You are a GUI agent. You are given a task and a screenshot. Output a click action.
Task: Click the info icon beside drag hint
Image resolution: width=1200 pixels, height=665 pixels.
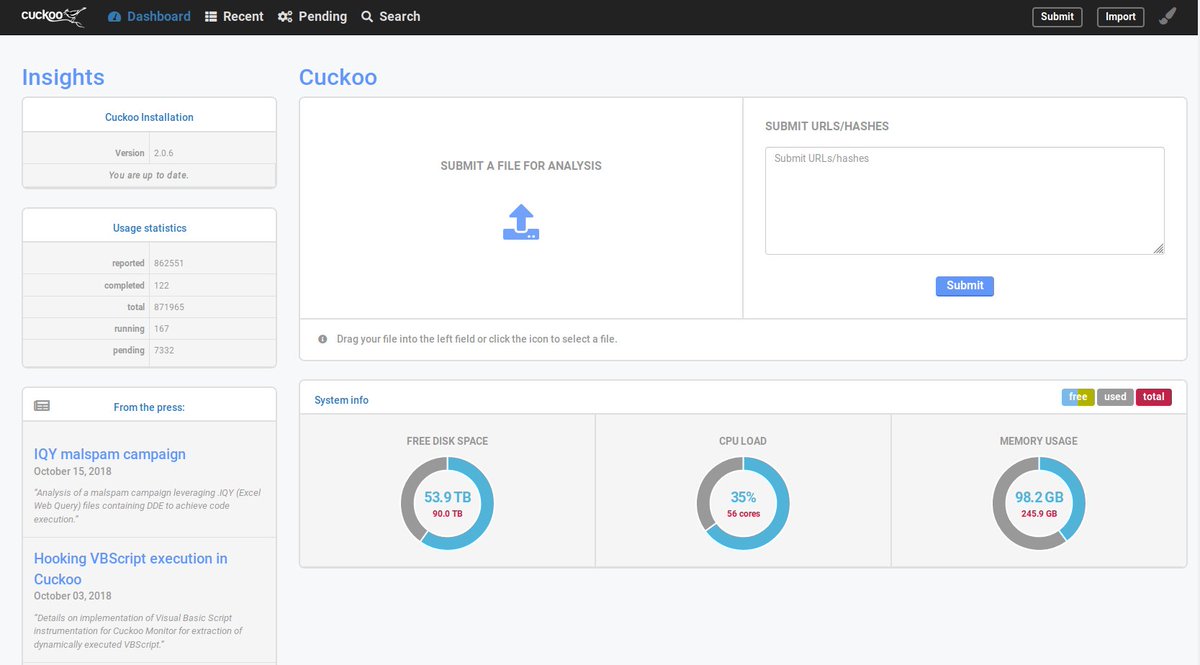click(x=323, y=339)
